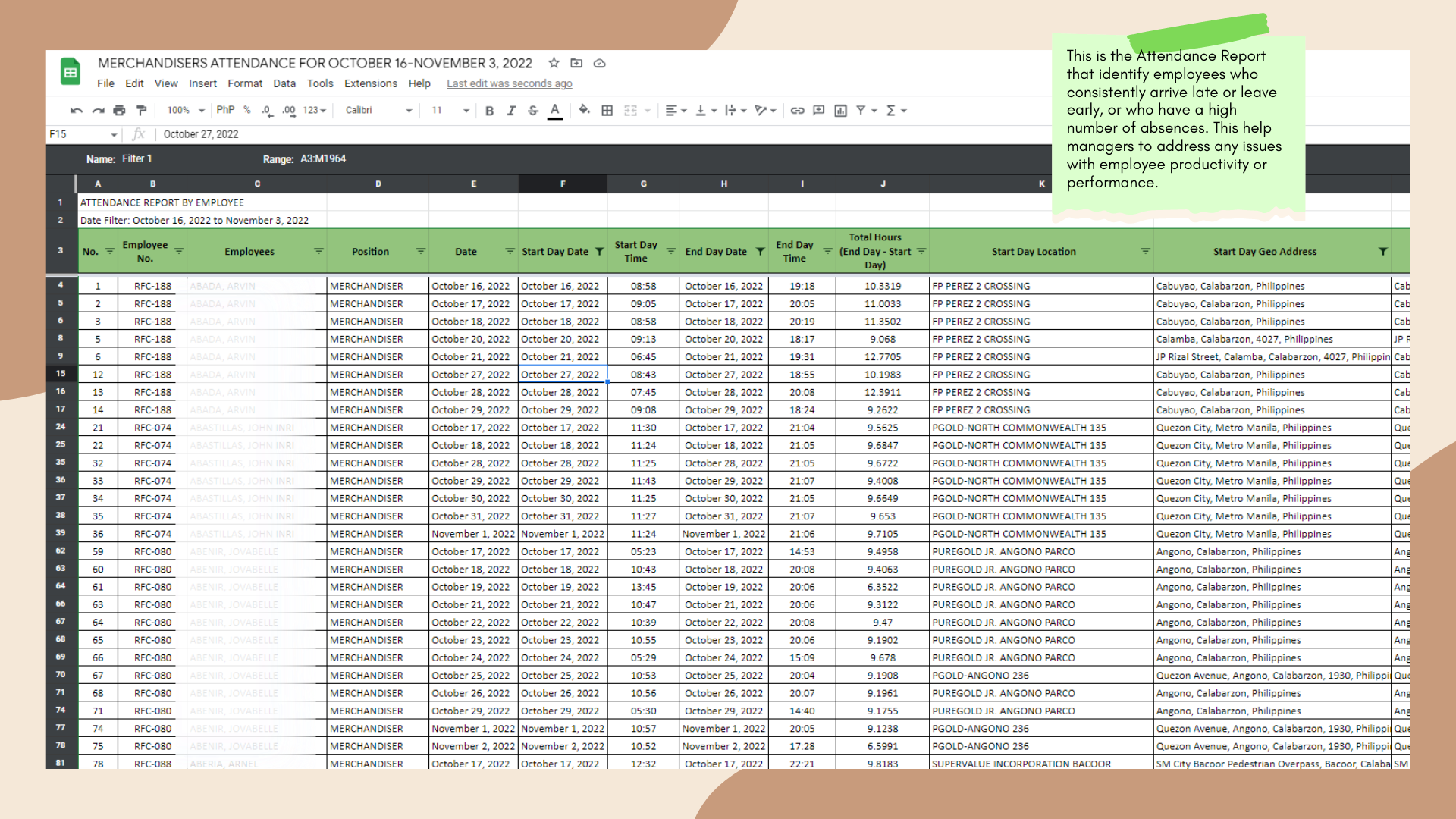Open the Edit menu
Screen dimensions: 1456x819
click(134, 83)
